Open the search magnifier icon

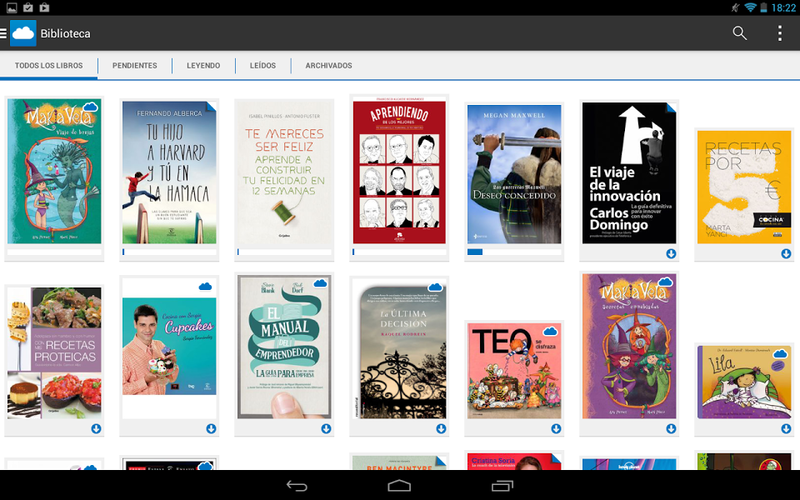[739, 33]
